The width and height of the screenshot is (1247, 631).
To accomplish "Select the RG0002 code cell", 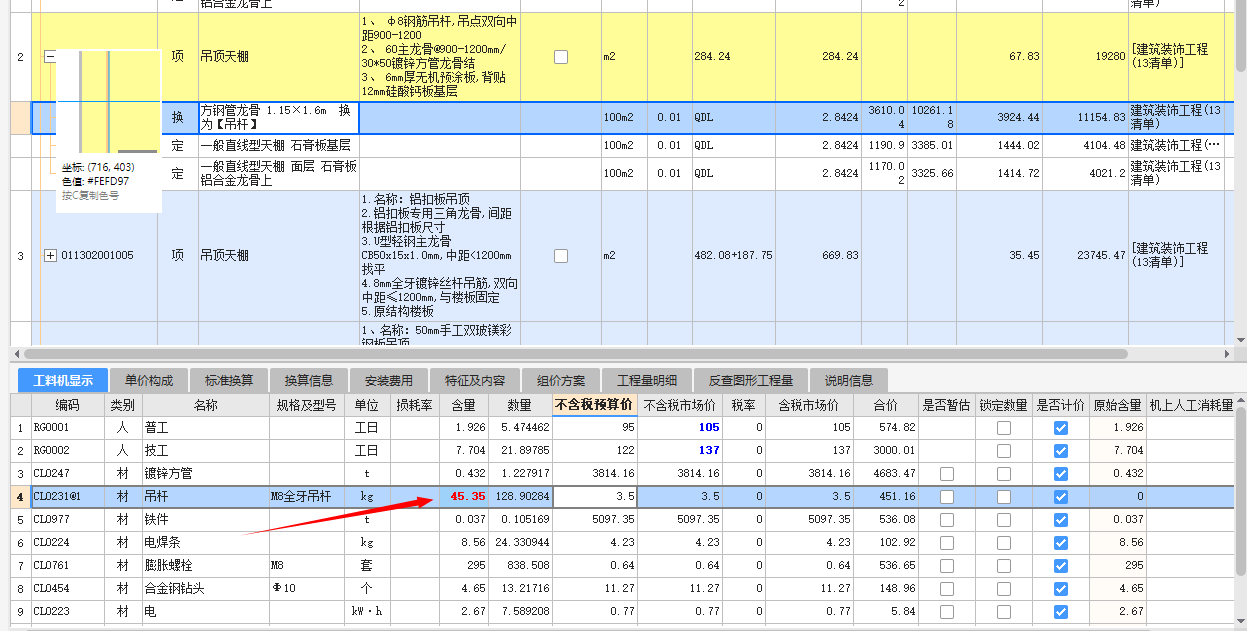I will coord(67,451).
